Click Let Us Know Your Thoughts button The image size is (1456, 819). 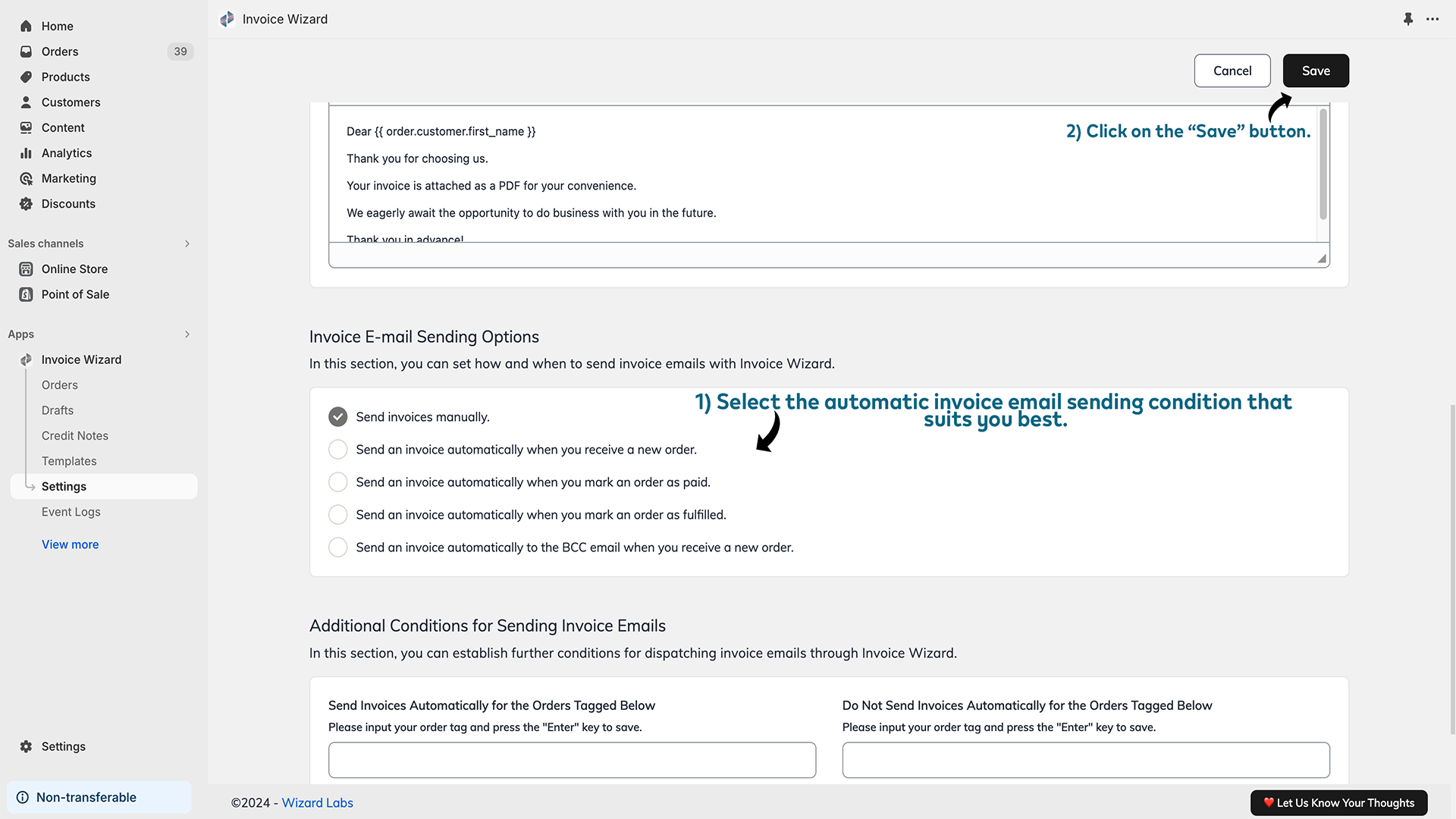pos(1338,802)
